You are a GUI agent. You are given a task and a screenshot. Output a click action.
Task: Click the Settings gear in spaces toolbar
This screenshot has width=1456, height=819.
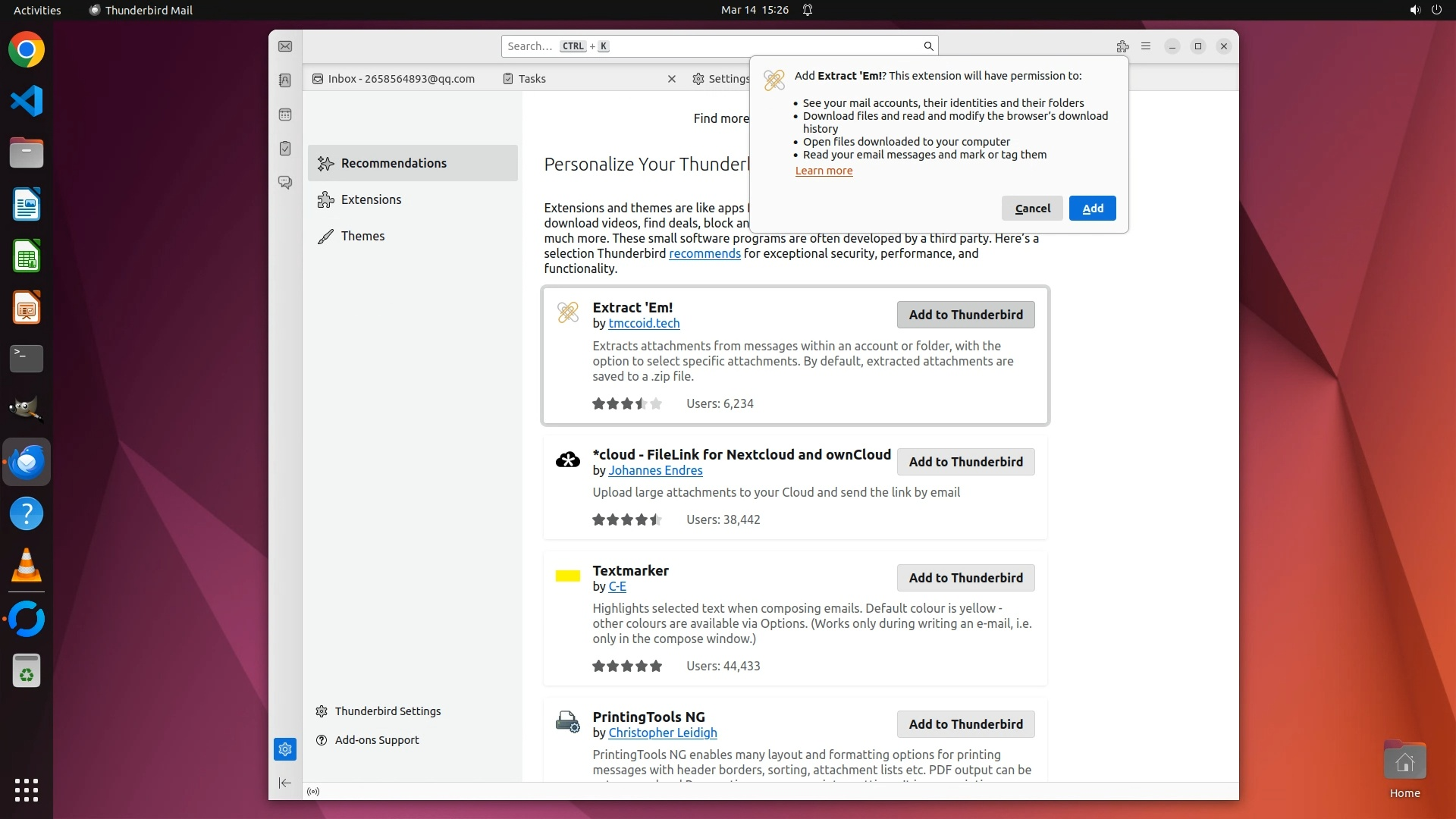(285, 749)
